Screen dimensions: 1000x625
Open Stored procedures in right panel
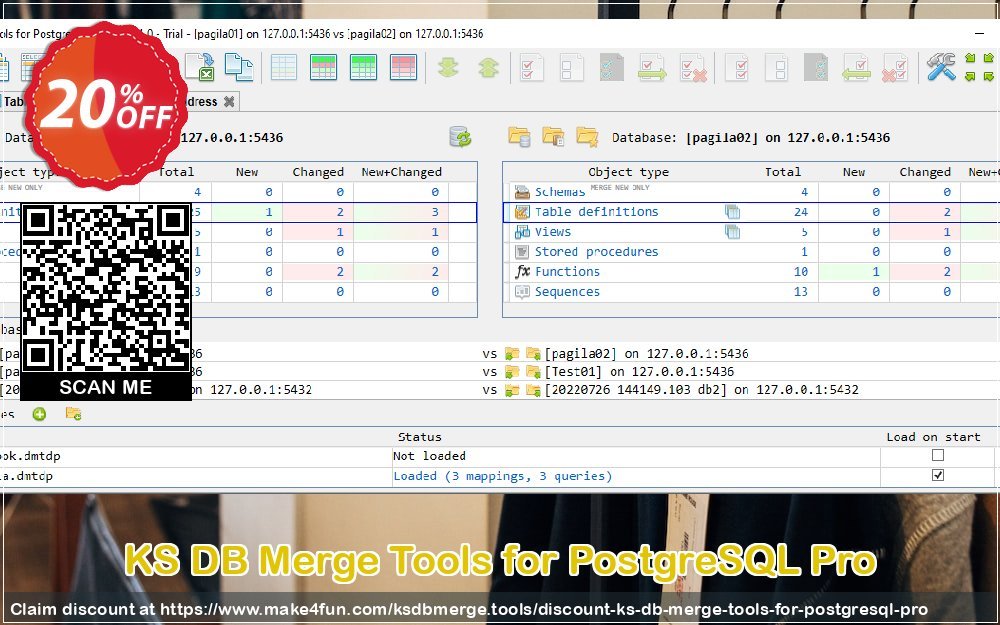[x=596, y=251]
